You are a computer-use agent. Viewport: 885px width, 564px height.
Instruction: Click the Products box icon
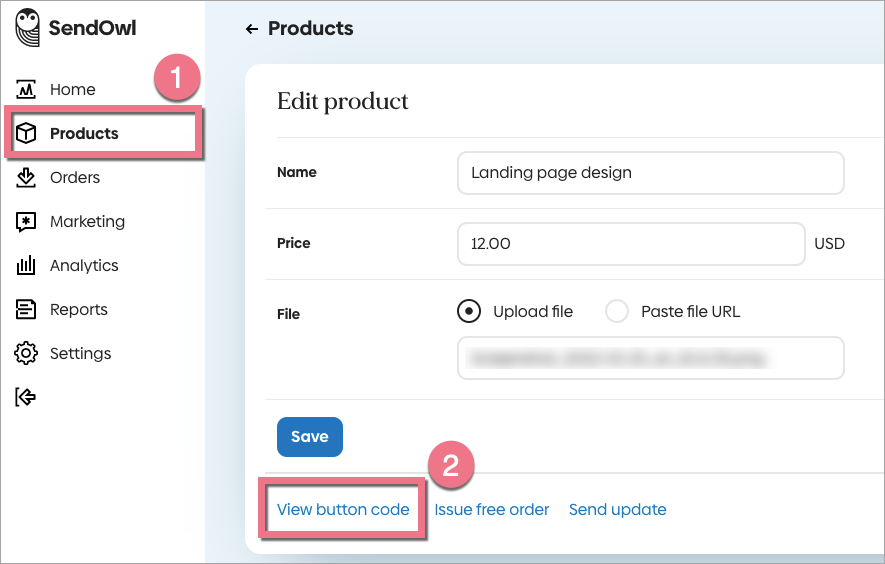point(27,134)
